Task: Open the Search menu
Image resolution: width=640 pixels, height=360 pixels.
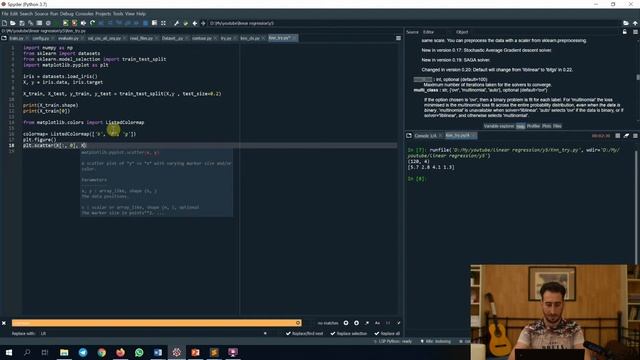Action: click(26, 14)
